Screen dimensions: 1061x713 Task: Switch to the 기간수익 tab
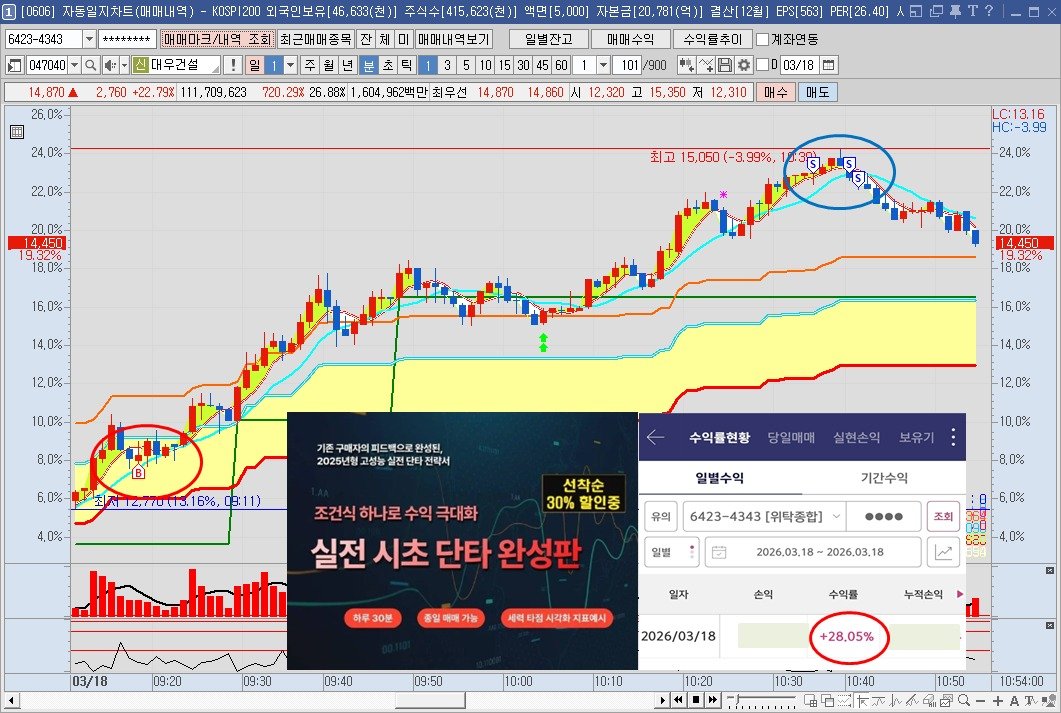pyautogui.click(x=884, y=478)
